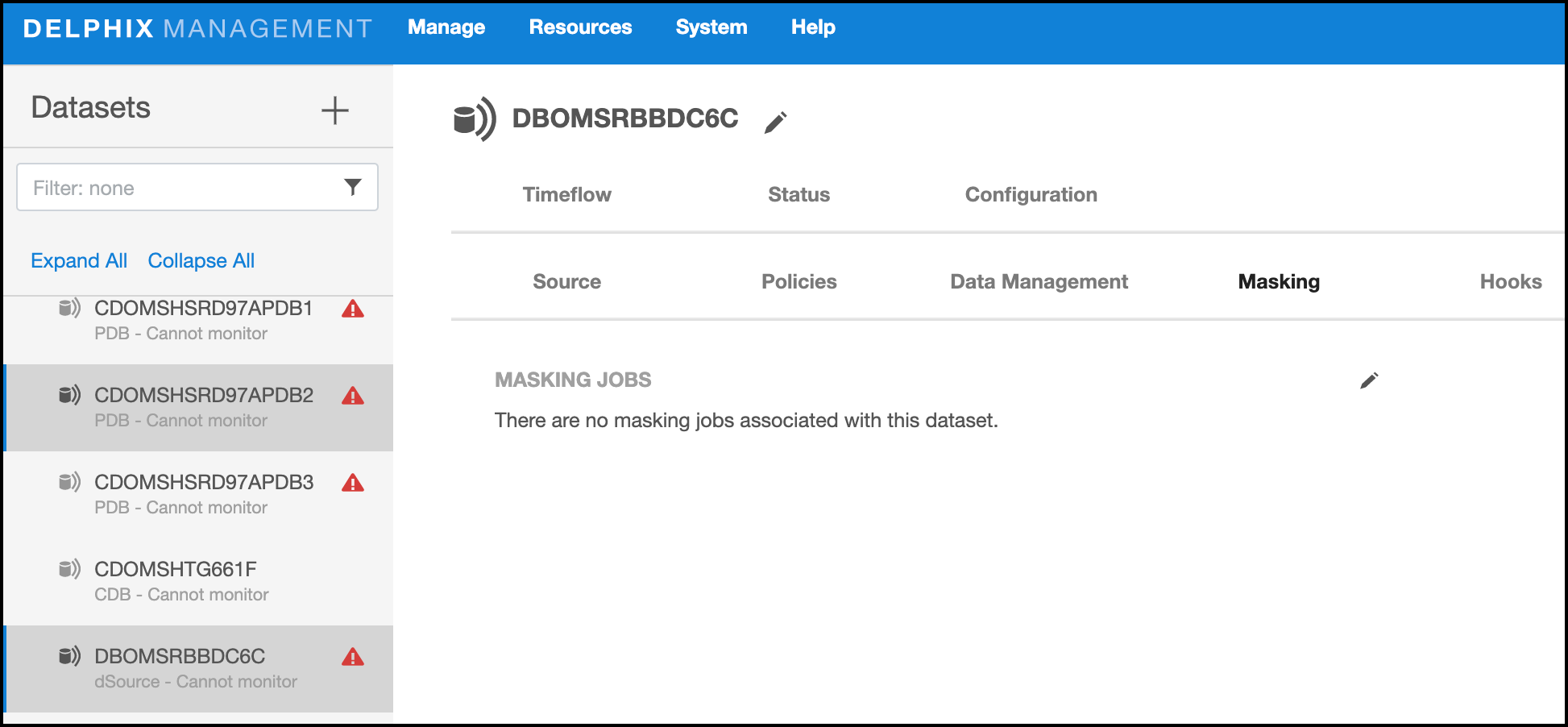Open the Manage menu
1568x727 pixels.
pos(446,27)
